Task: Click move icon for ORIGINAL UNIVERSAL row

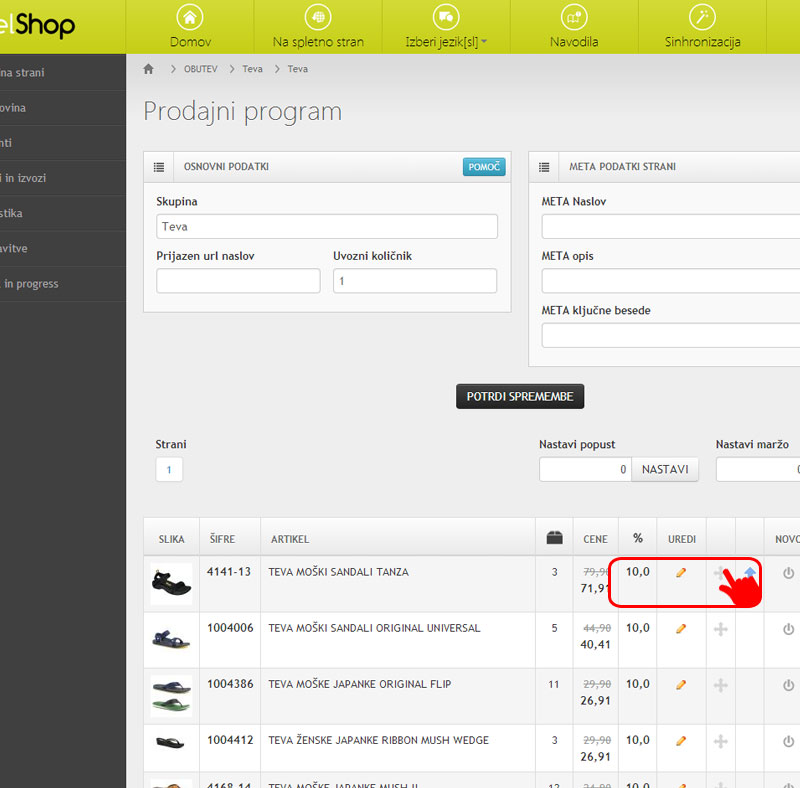Action: [x=720, y=629]
